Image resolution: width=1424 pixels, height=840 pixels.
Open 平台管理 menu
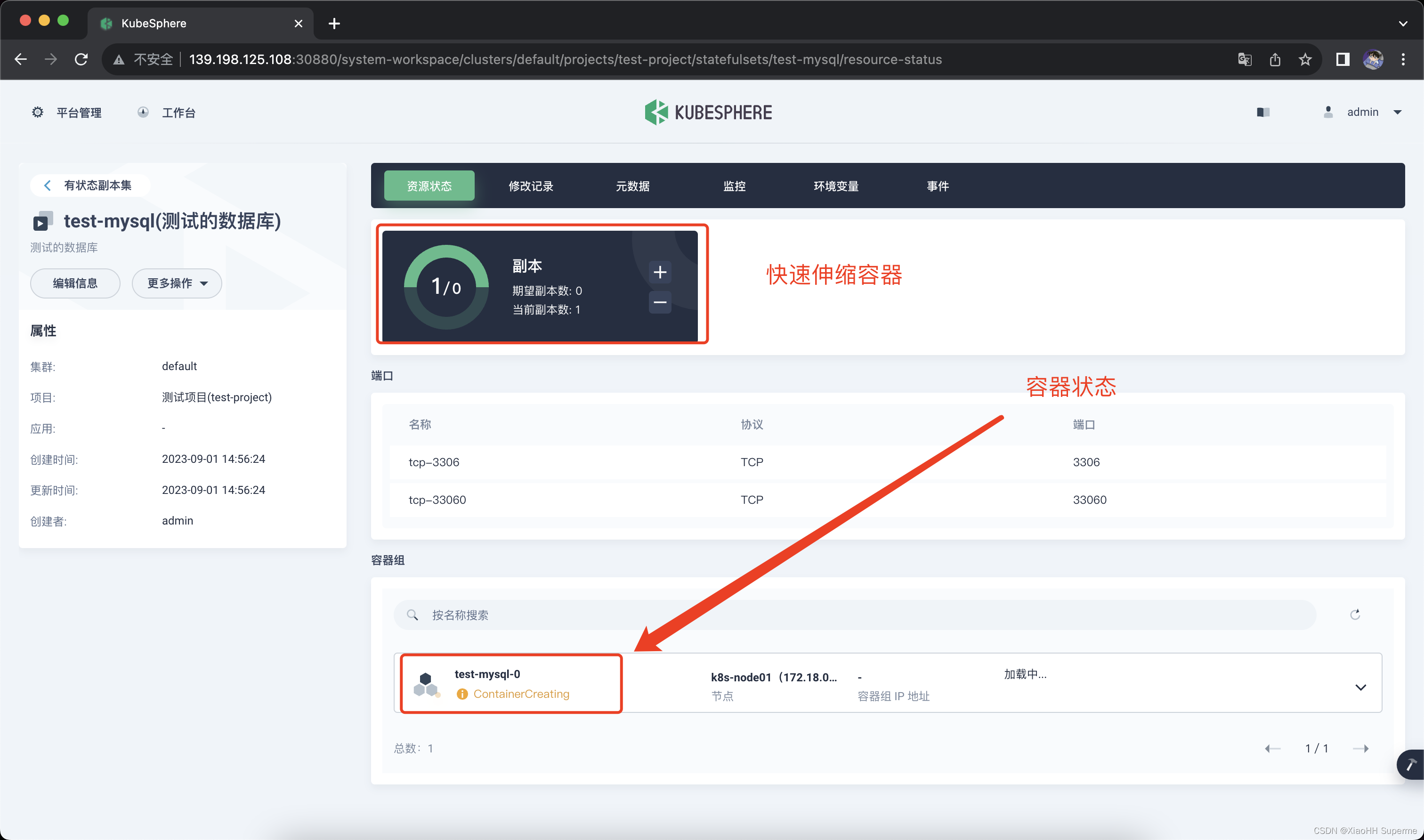pos(67,112)
